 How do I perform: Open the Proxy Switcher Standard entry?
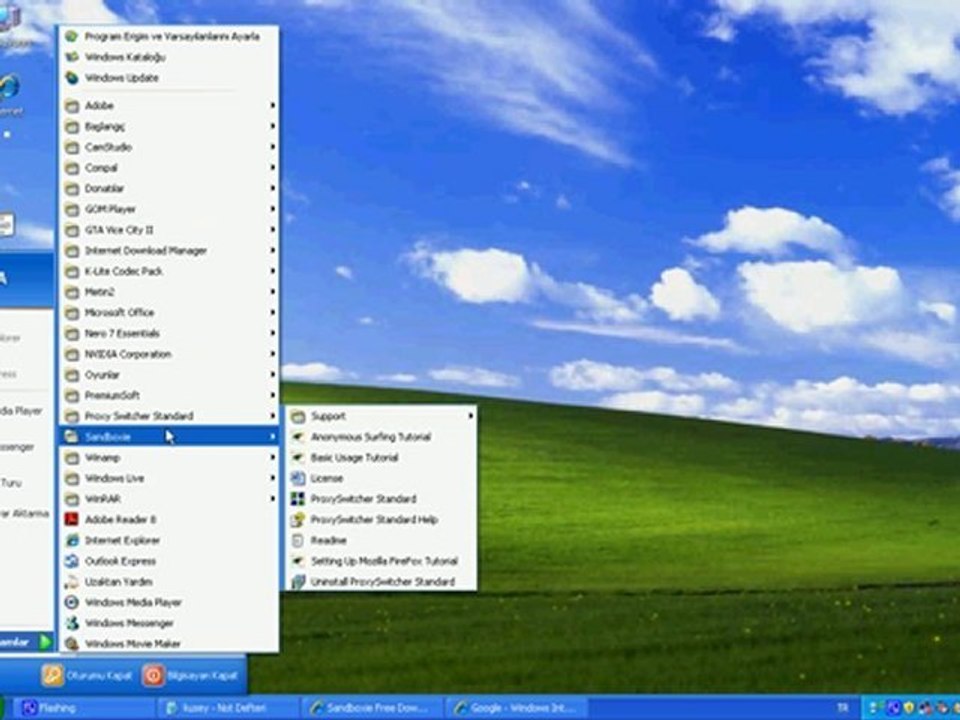point(170,416)
